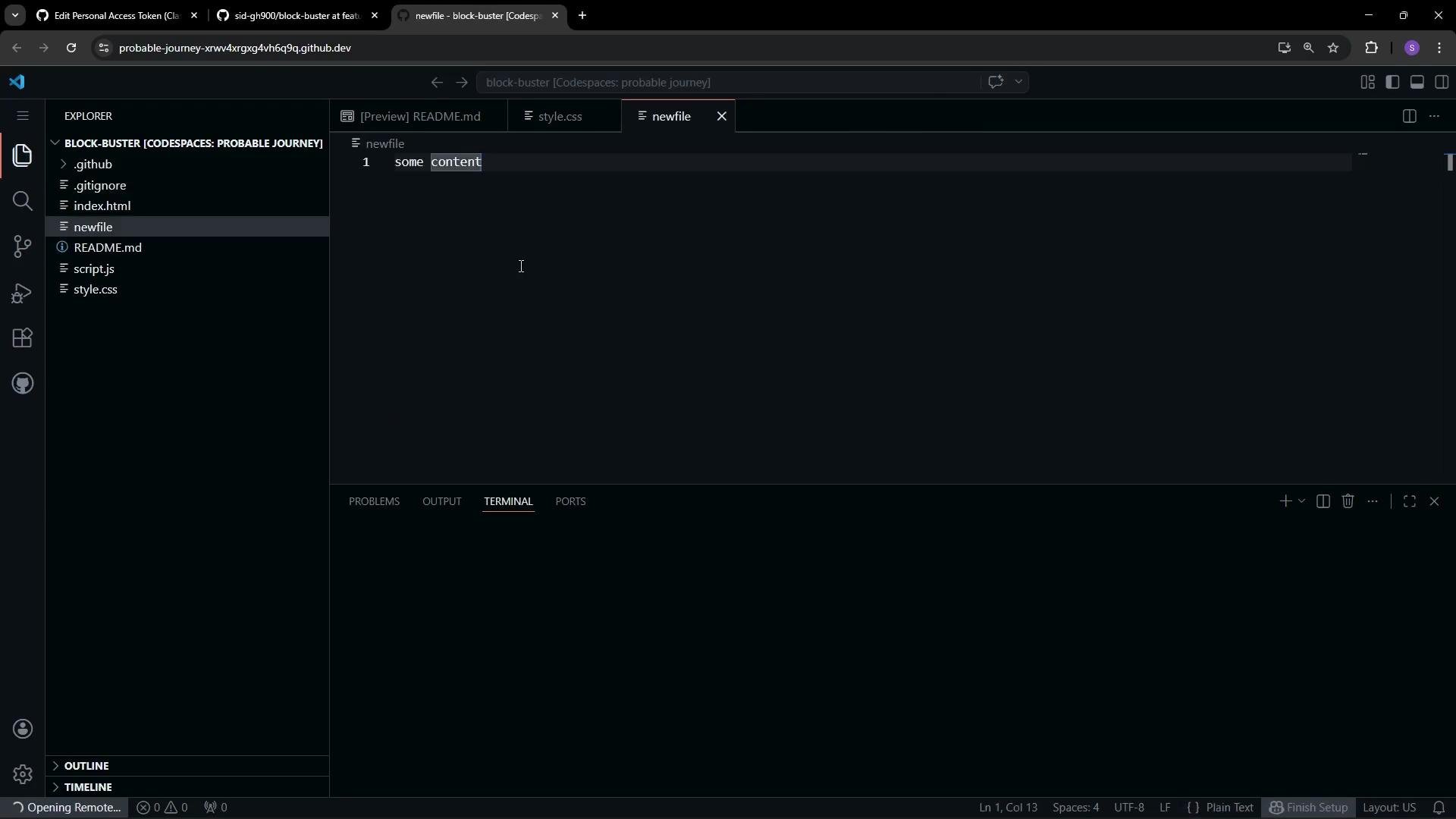1456x819 pixels.
Task: Open README.md in the explorer
Action: (x=187, y=248)
